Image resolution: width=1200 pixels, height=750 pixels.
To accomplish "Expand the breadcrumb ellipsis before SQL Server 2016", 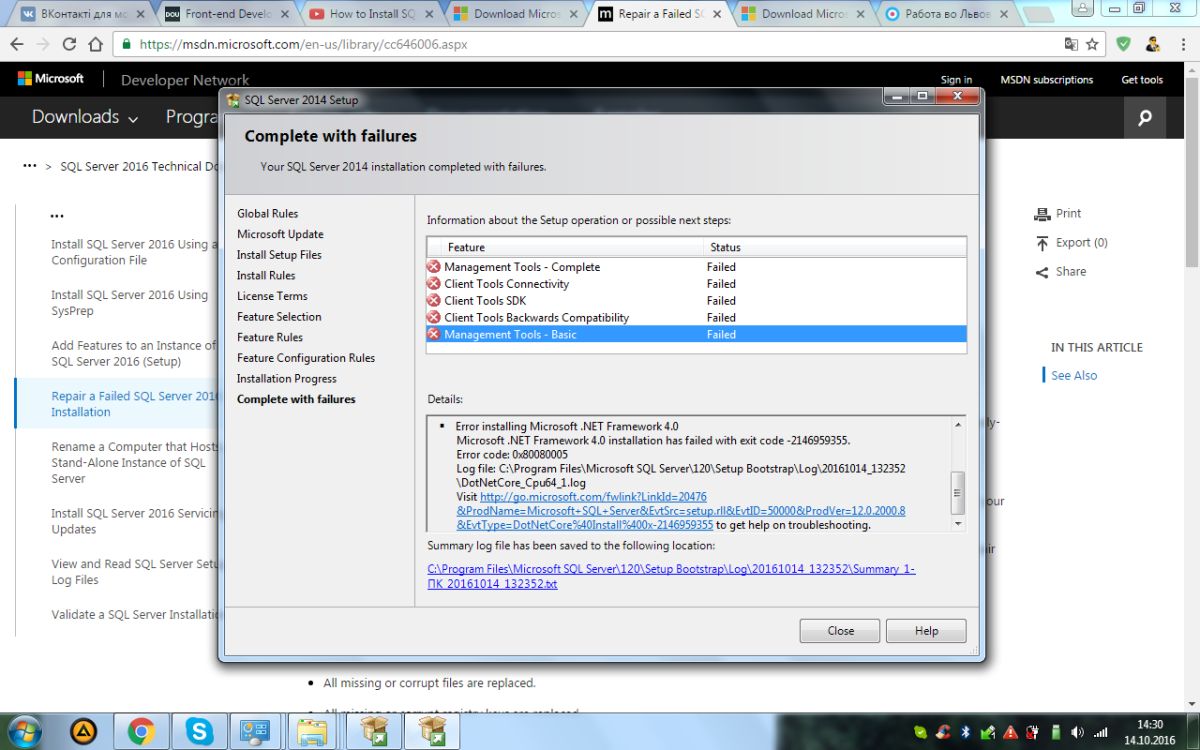I will coord(30,166).
